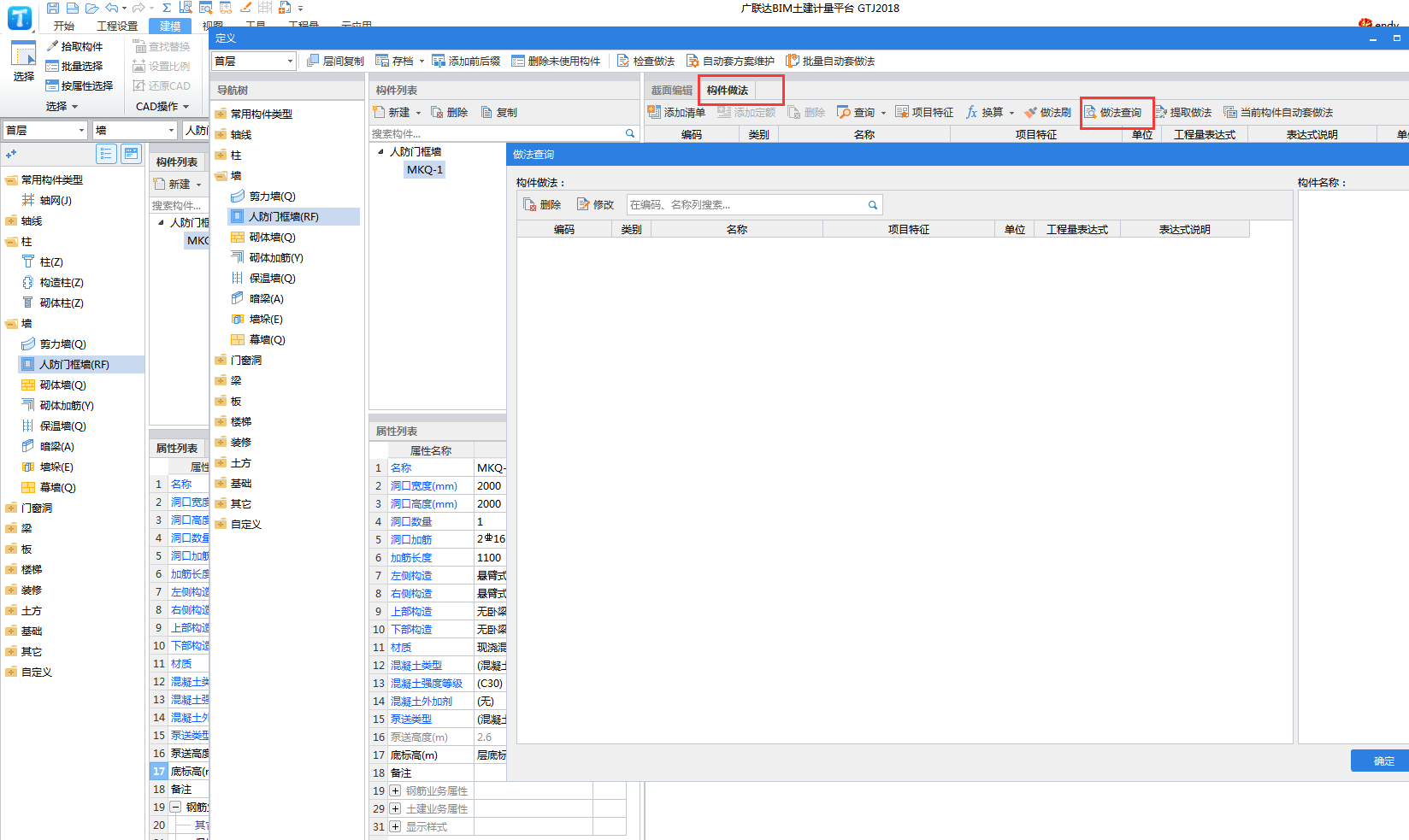Click the magnifier in 搜索构件 box
1409x840 pixels.
[x=630, y=133]
